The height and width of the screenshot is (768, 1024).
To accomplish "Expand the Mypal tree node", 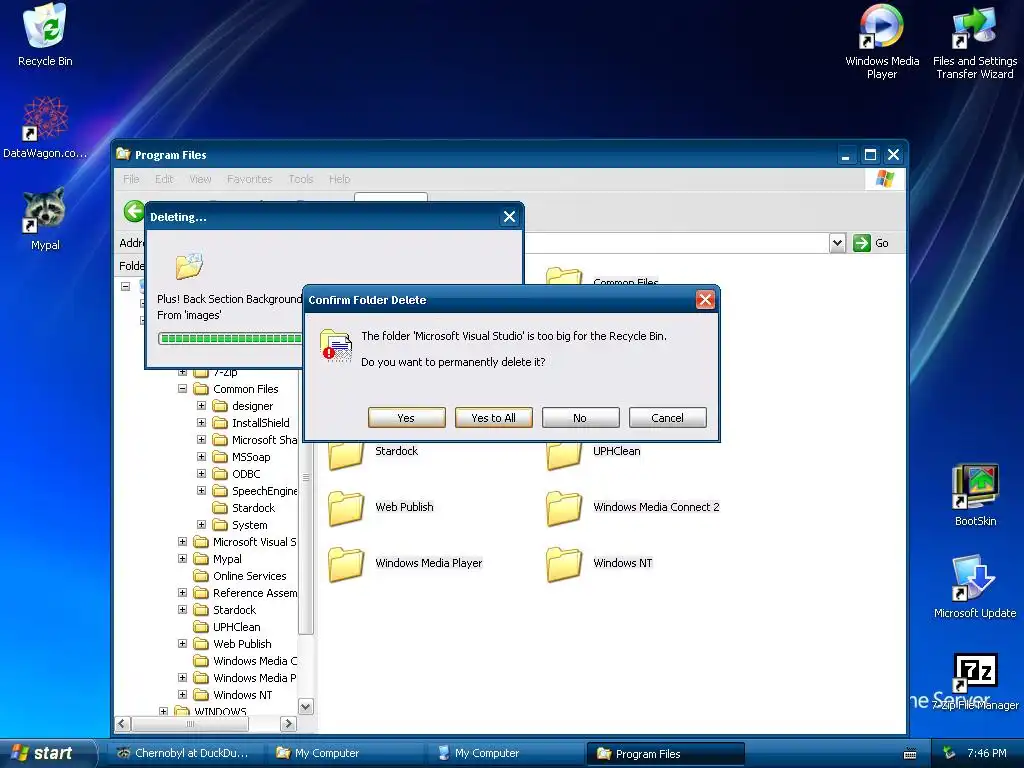I will point(182,558).
